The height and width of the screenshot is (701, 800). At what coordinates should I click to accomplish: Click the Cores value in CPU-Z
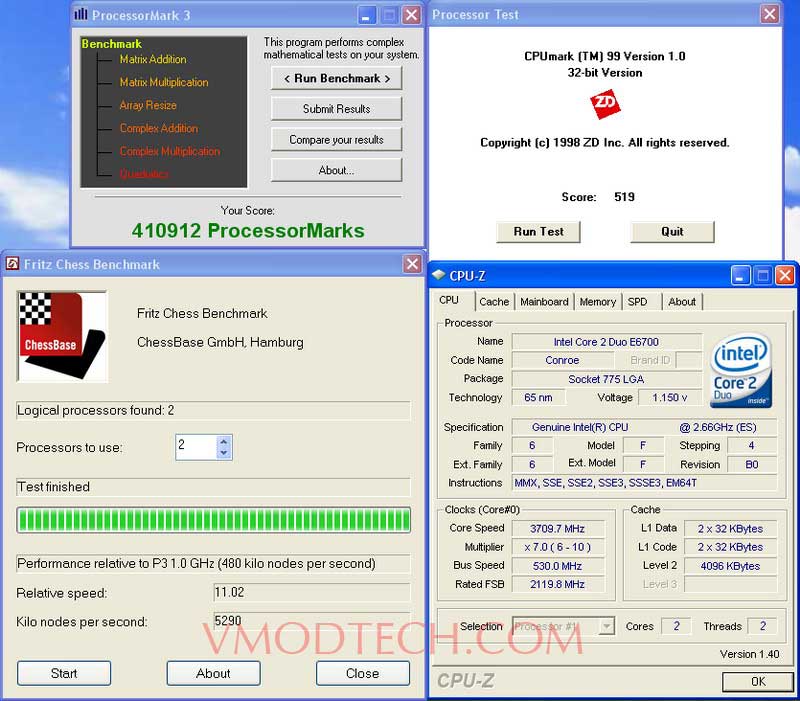pyautogui.click(x=677, y=626)
